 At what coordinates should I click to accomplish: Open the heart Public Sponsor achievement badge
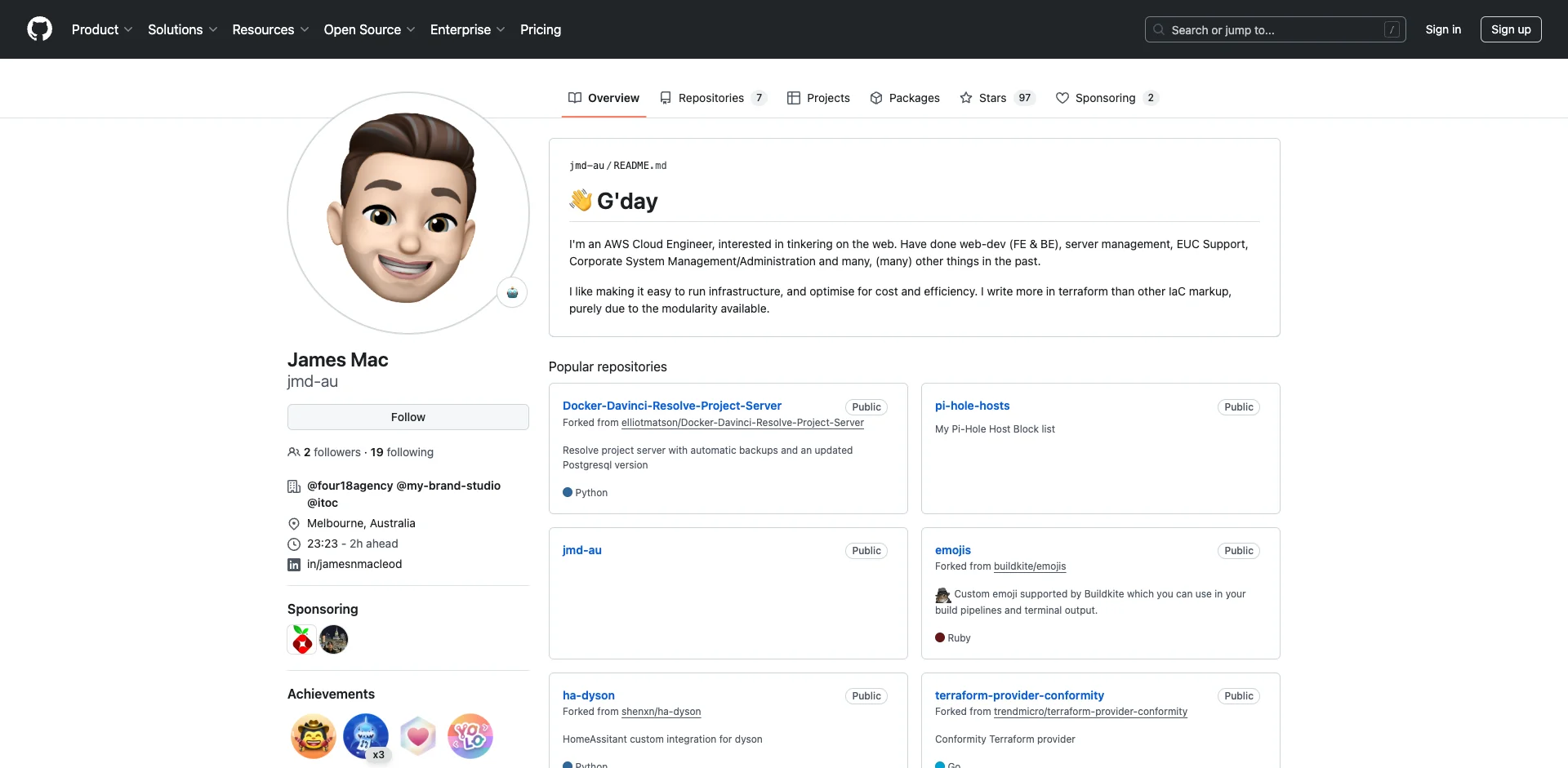click(418, 736)
